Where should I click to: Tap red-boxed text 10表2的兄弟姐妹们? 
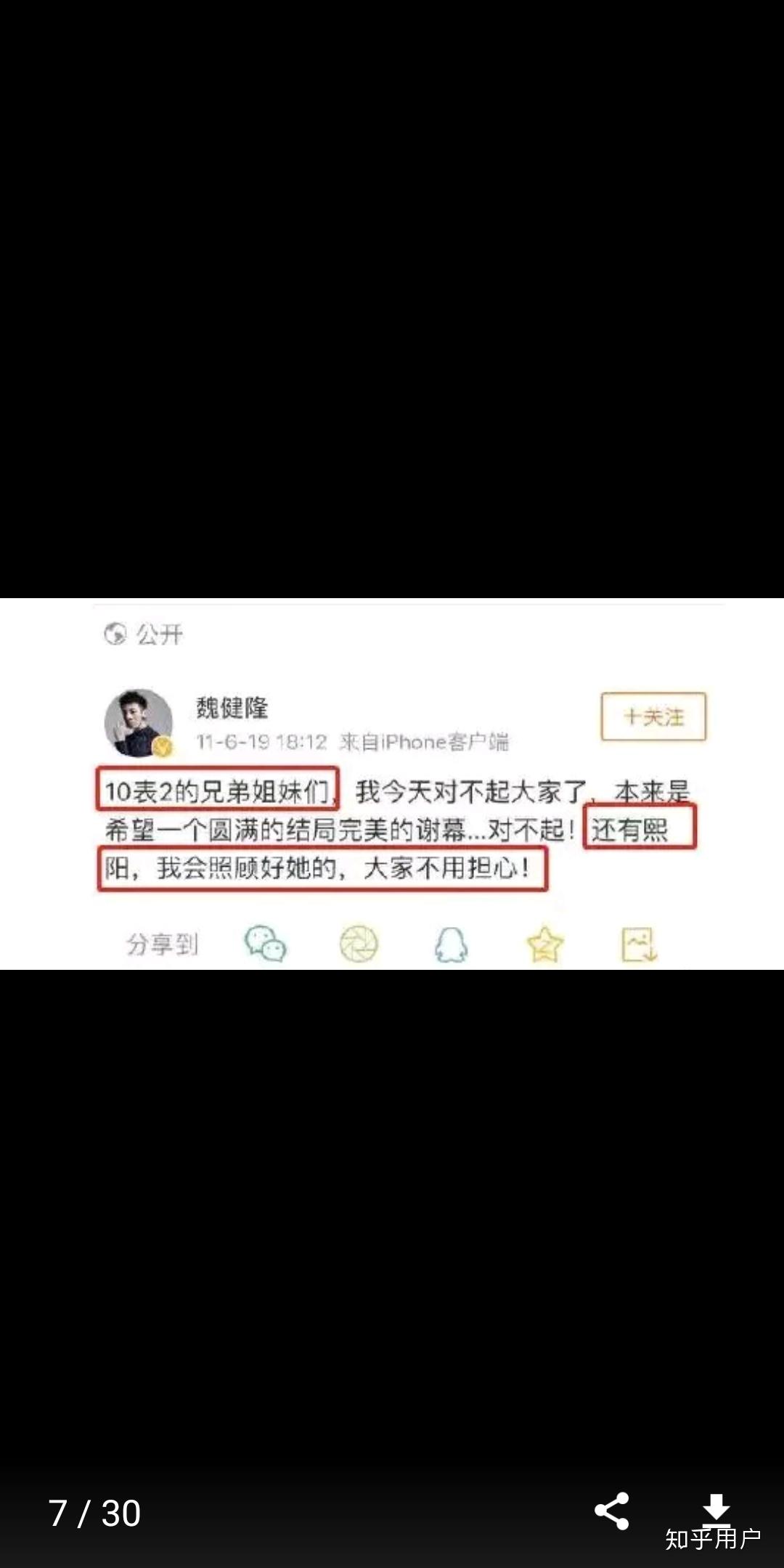coord(217,790)
